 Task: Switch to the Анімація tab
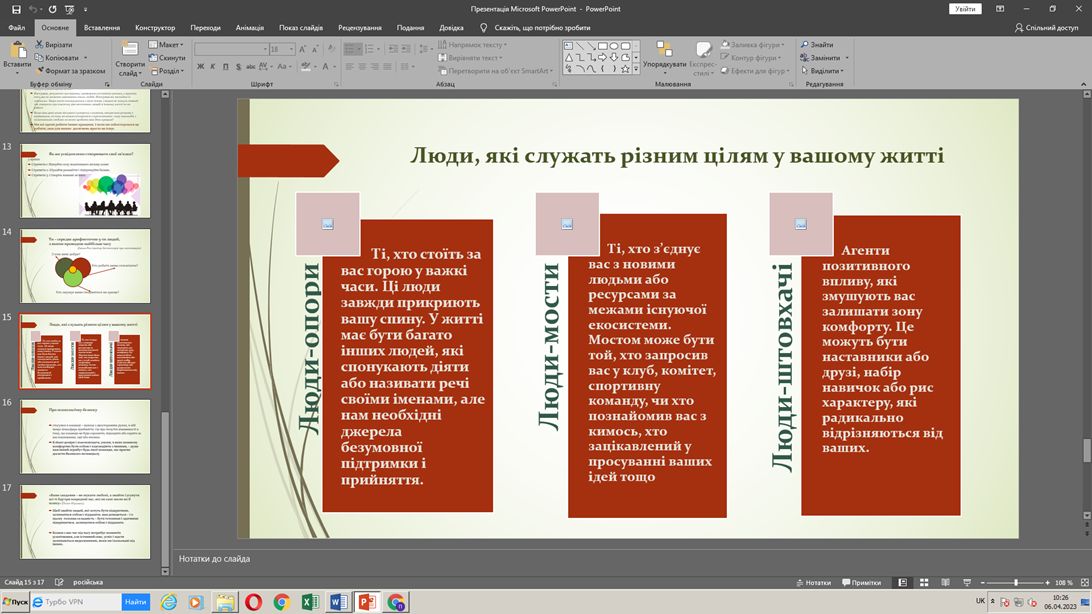tap(249, 28)
